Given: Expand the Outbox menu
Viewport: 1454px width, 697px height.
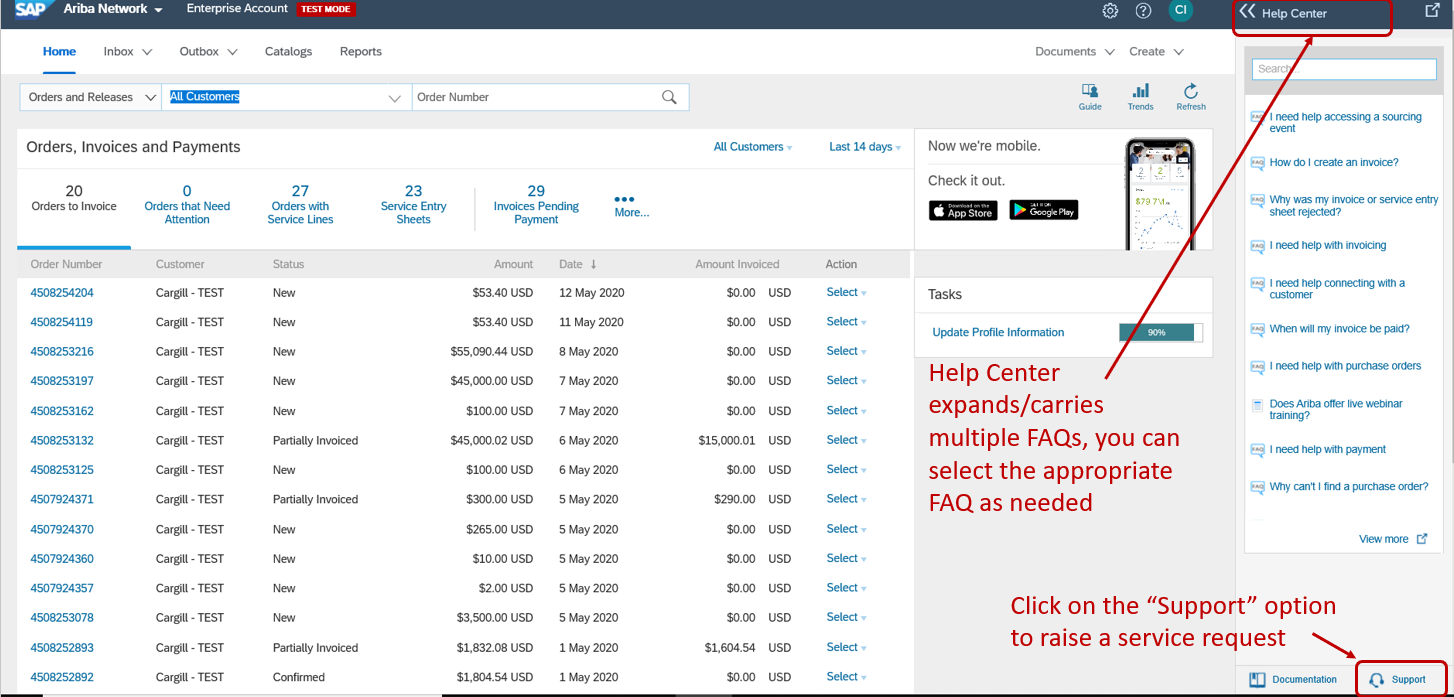Looking at the screenshot, I should [x=209, y=51].
